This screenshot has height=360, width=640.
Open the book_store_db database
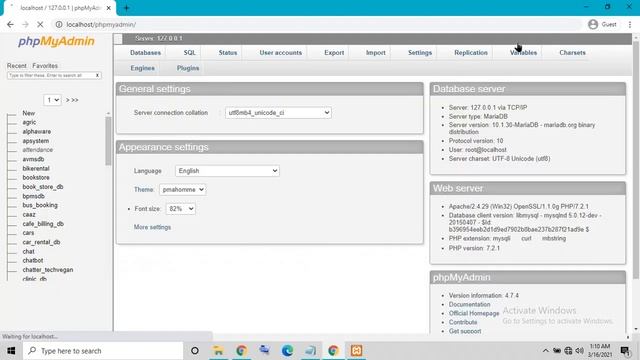click(43, 187)
